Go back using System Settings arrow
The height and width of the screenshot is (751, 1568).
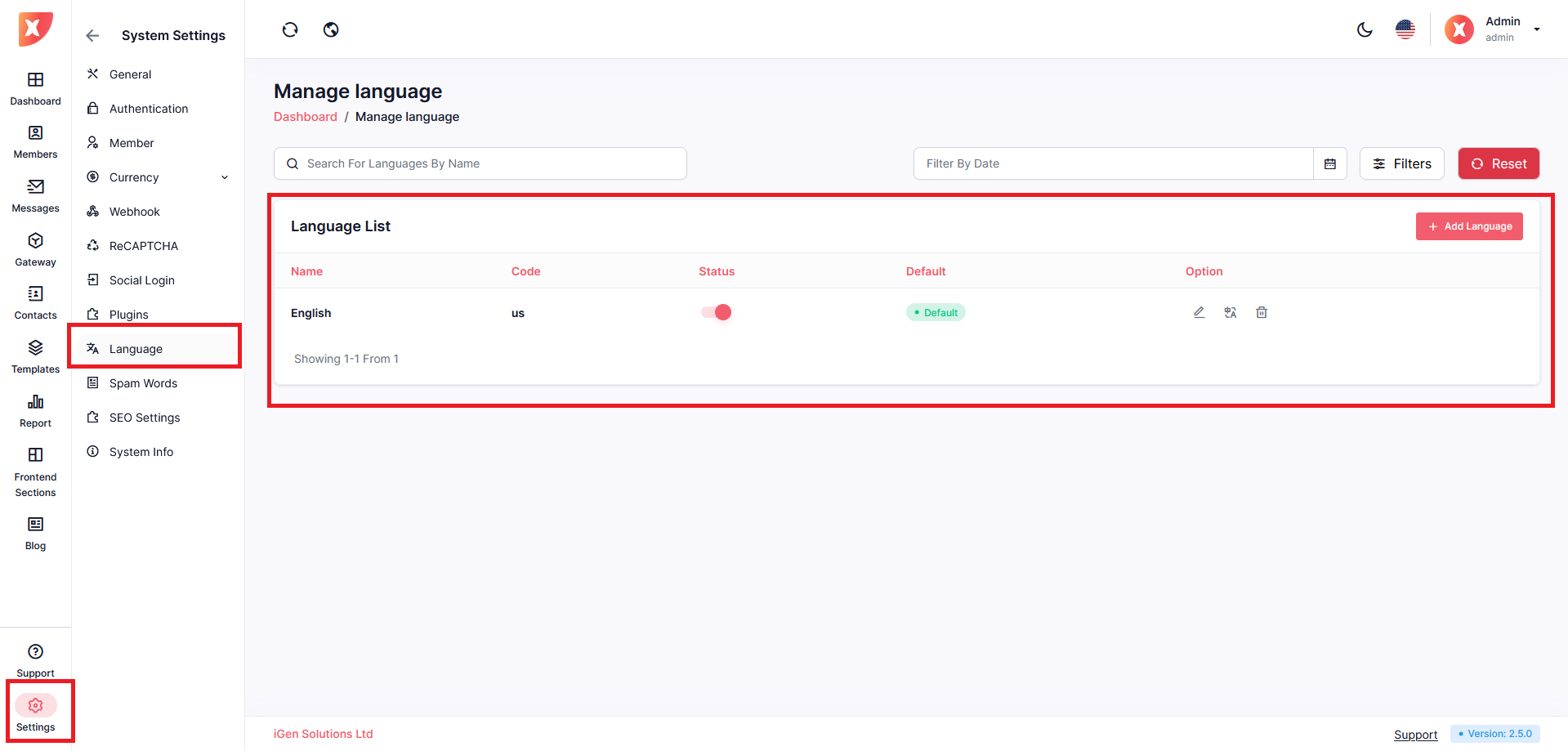tap(92, 36)
